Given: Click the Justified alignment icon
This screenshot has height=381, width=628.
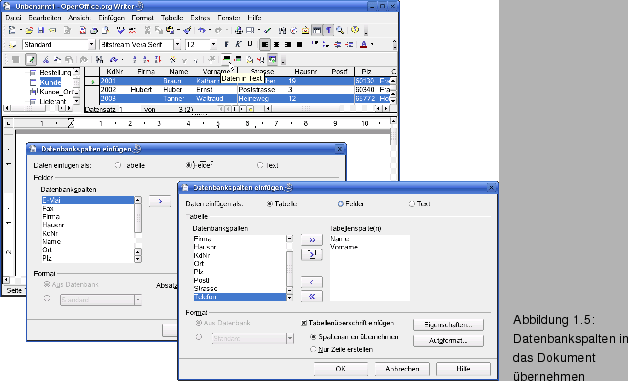Looking at the screenshot, I should 299,44.
